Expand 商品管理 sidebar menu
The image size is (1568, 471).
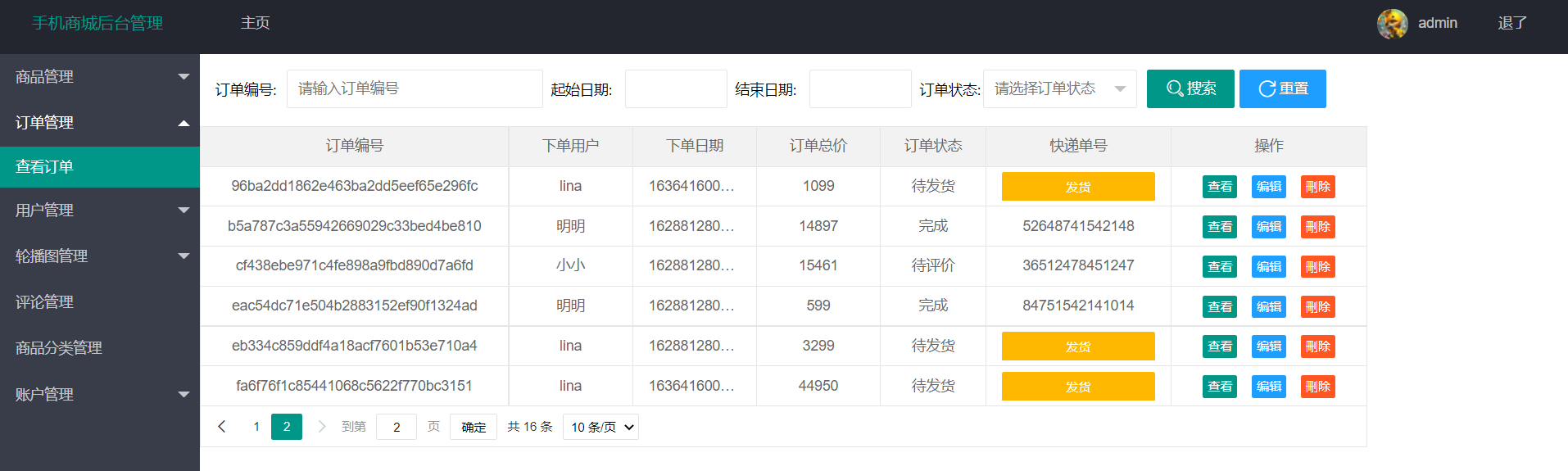[x=100, y=77]
